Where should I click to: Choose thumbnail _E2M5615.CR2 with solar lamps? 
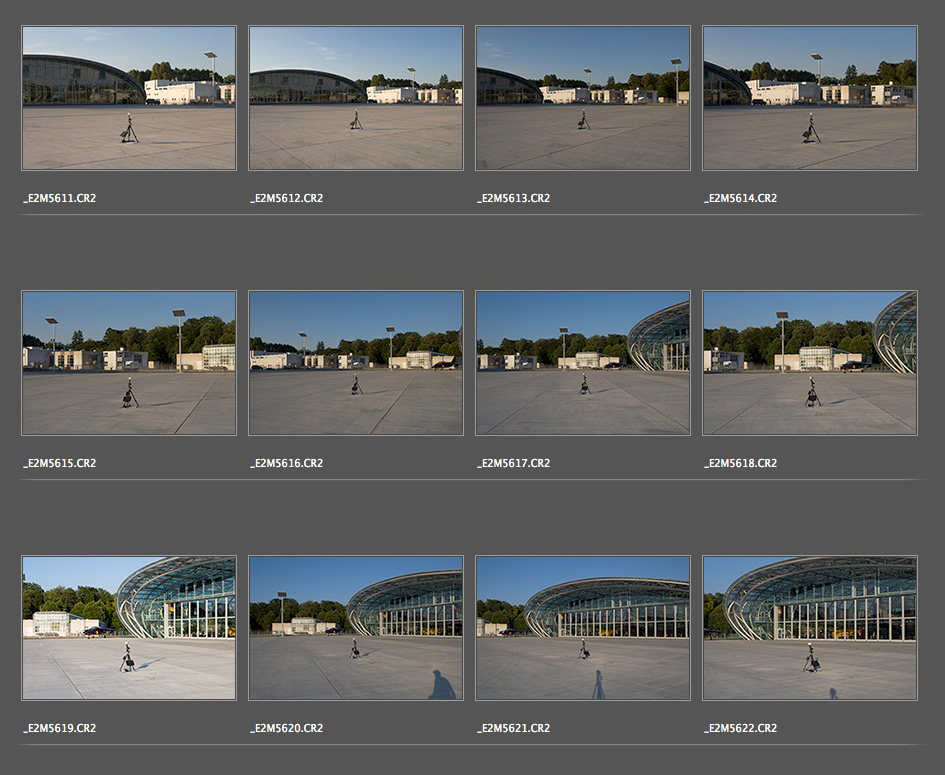click(129, 363)
